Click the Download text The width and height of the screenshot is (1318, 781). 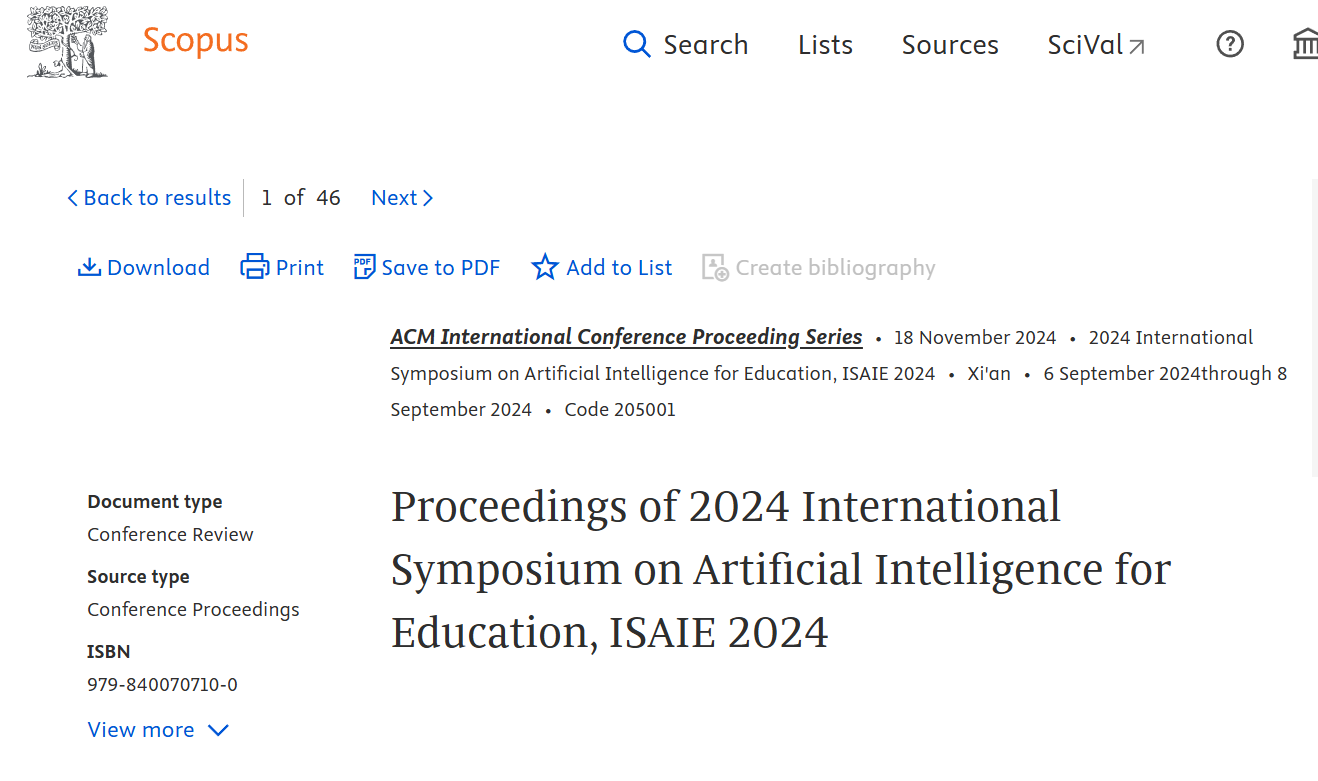click(x=158, y=268)
